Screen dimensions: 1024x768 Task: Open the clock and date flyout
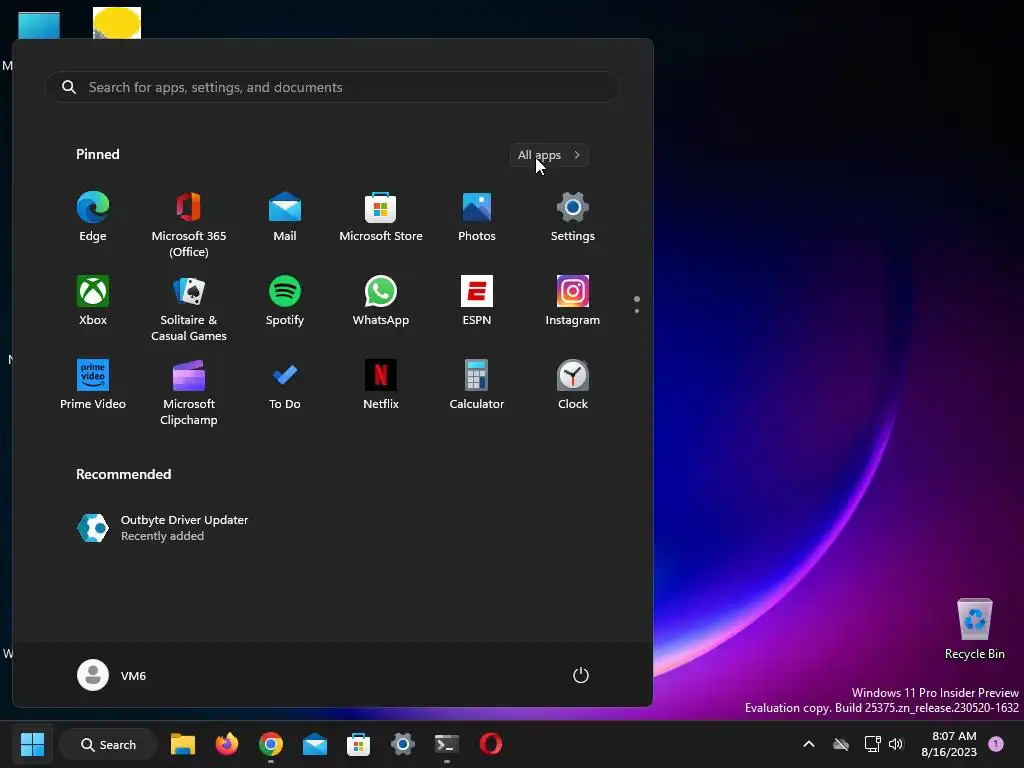tap(949, 744)
